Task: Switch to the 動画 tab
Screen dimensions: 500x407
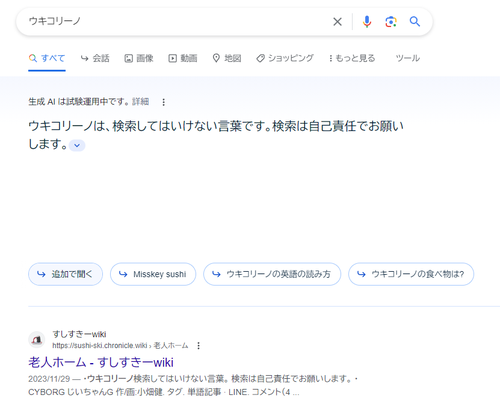Action: [x=182, y=58]
